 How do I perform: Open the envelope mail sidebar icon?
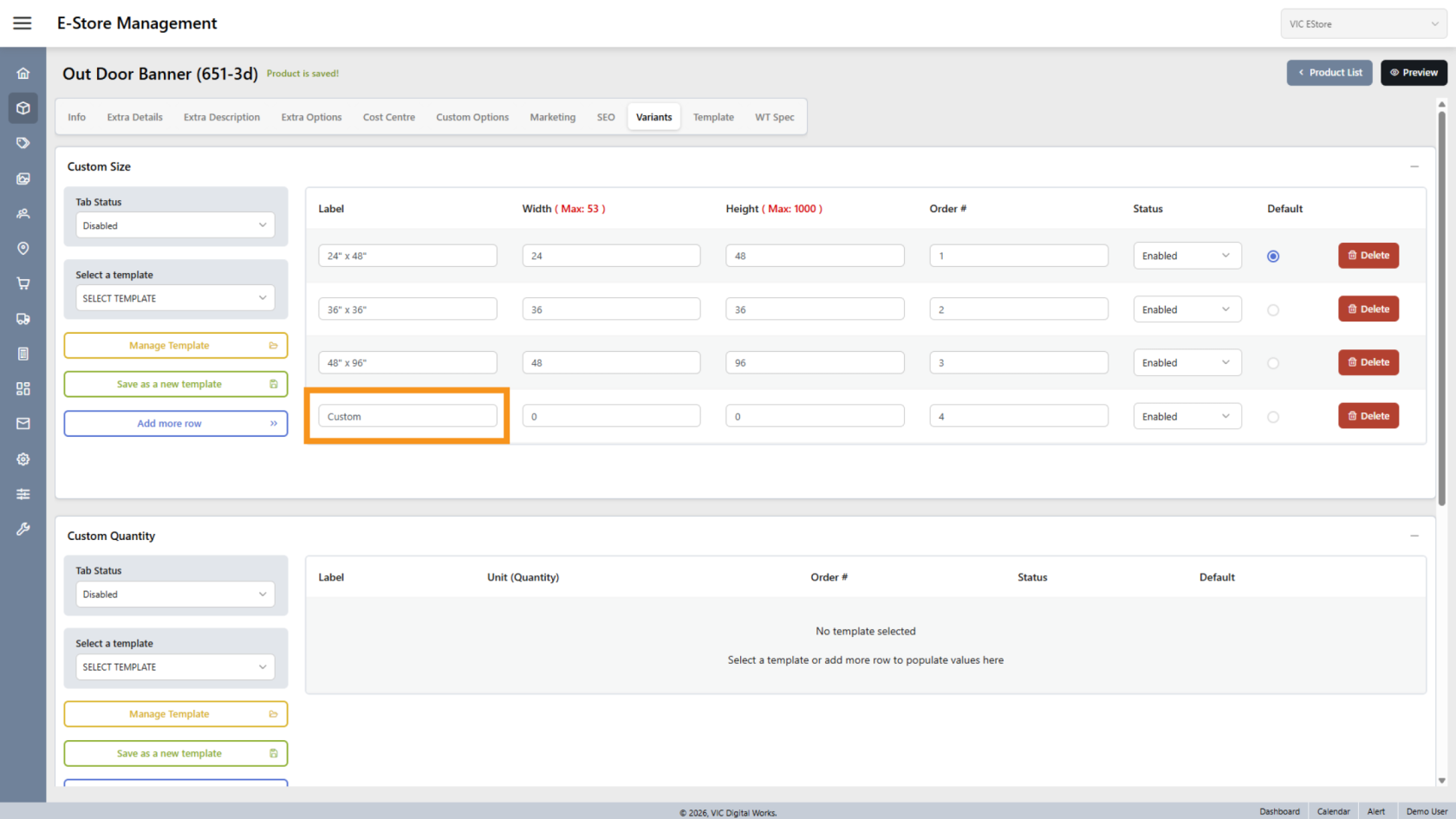pyautogui.click(x=23, y=424)
